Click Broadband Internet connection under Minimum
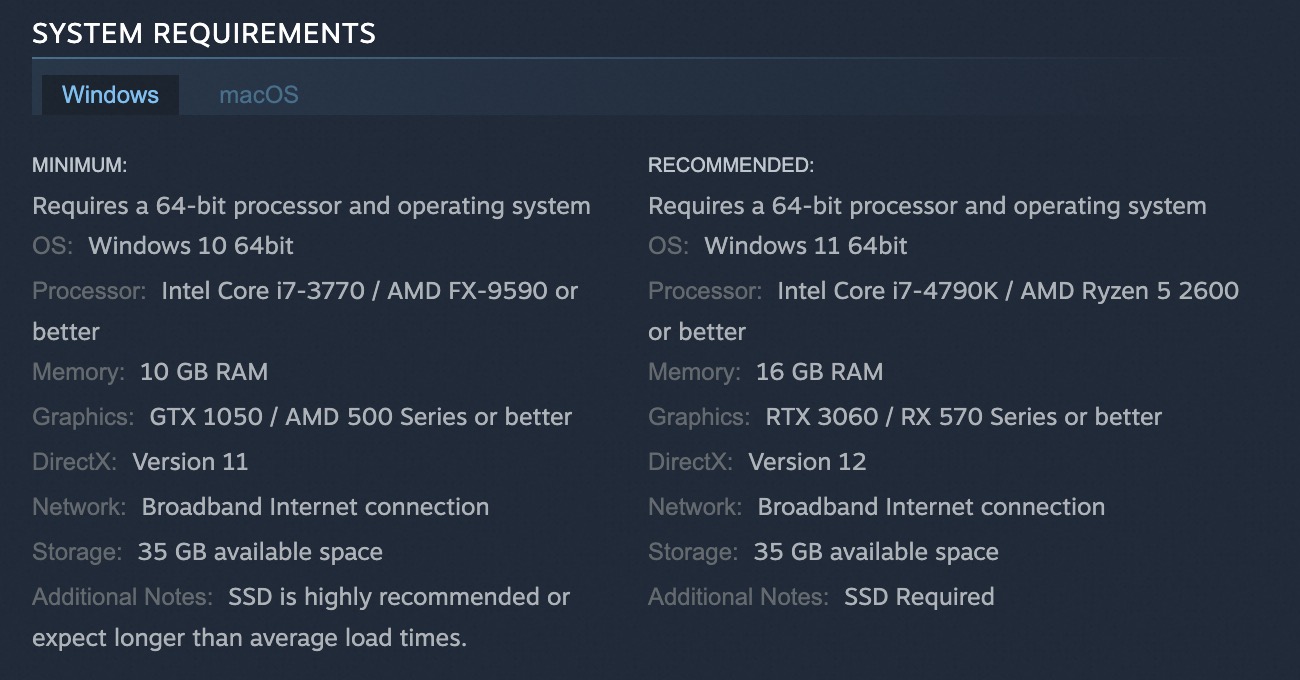The image size is (1300, 680). 315,507
